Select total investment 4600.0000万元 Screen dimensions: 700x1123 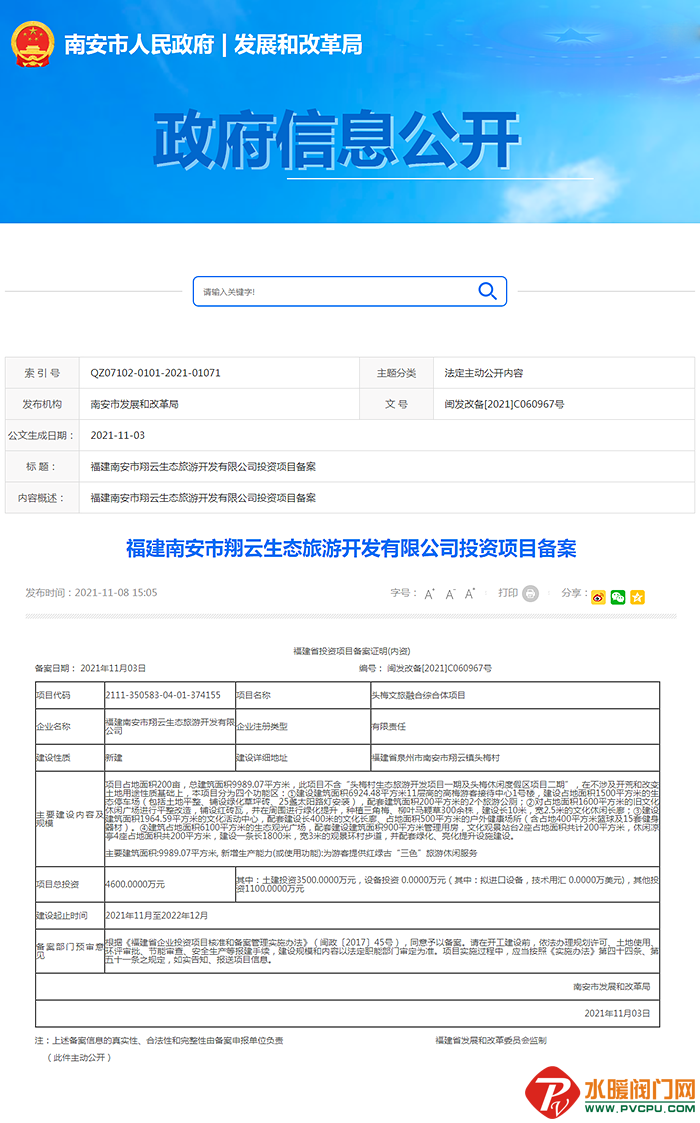[135, 885]
